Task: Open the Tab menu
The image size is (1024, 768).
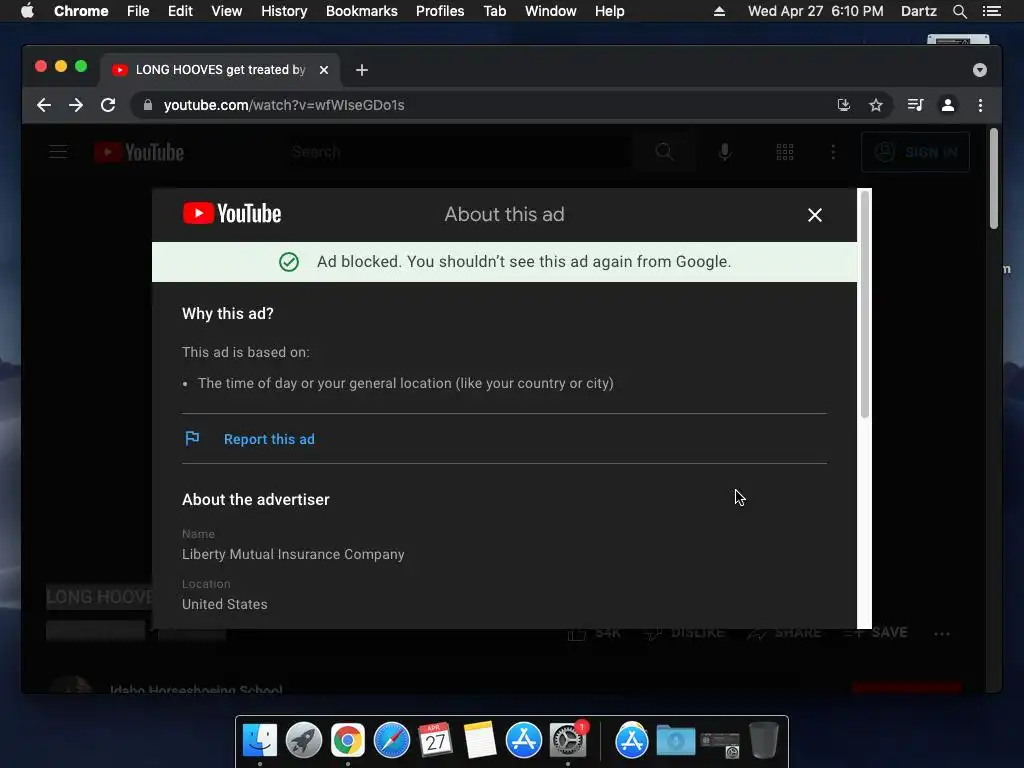Action: 495,11
